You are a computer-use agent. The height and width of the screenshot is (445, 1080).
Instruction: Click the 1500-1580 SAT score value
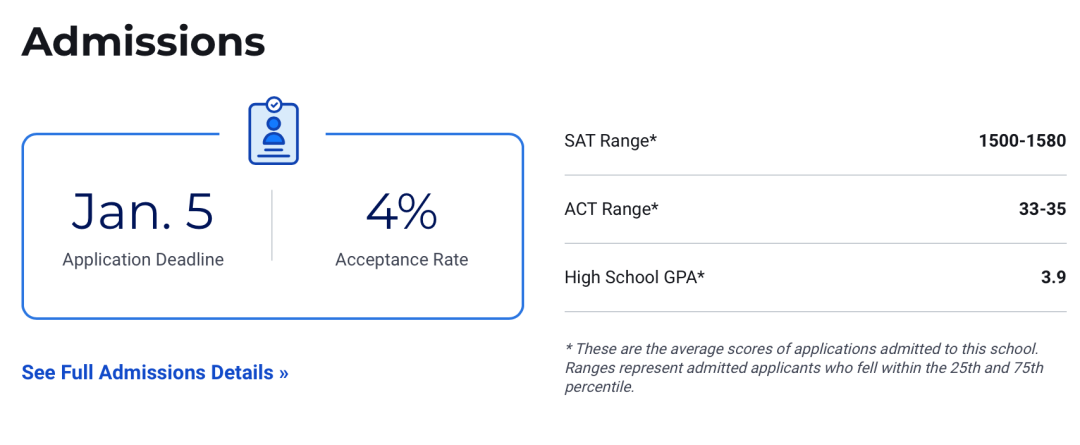[1022, 141]
